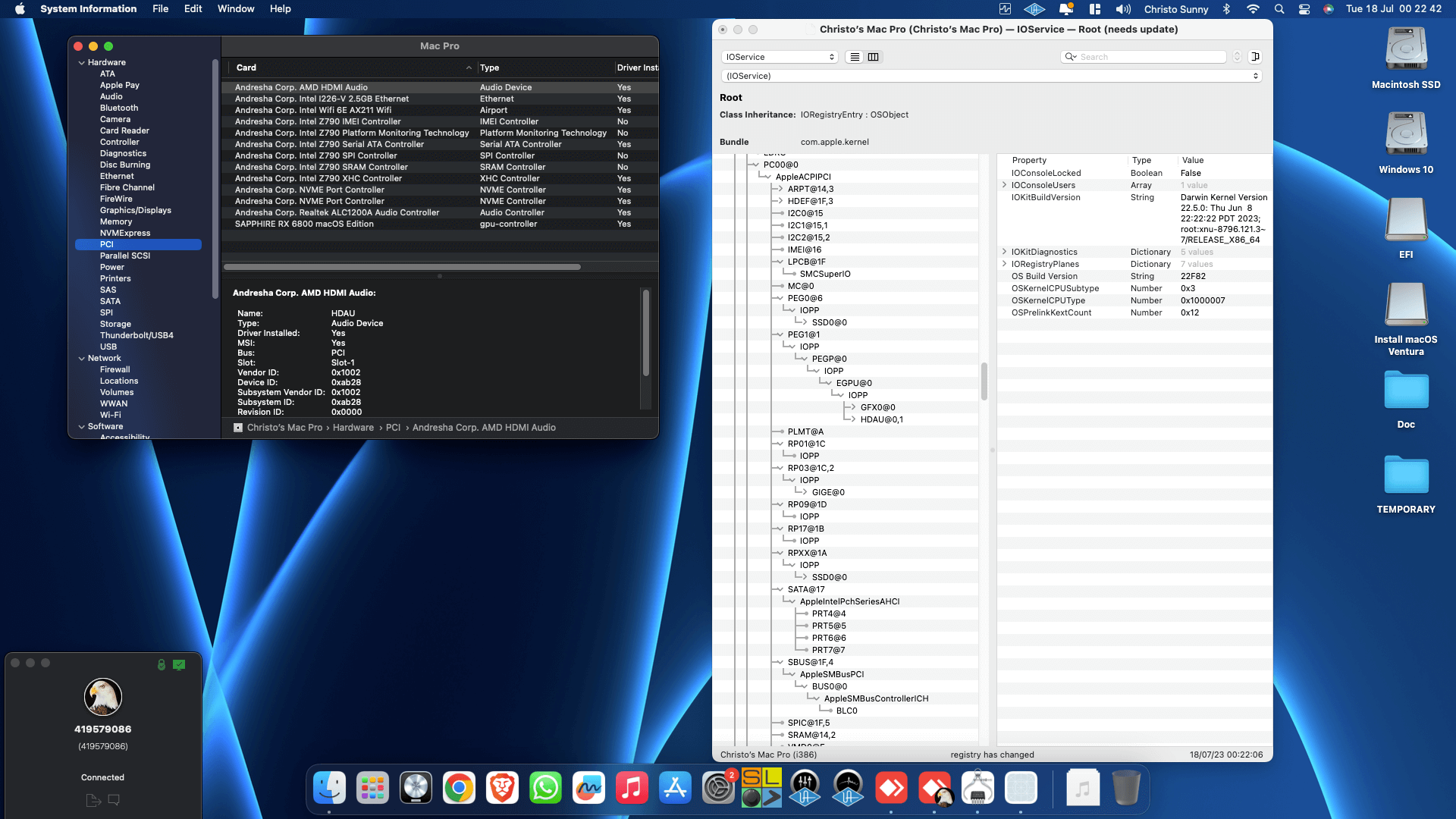This screenshot has height=819, width=1456.
Task: Collapse the Software section in sidebar
Action: 82,427
